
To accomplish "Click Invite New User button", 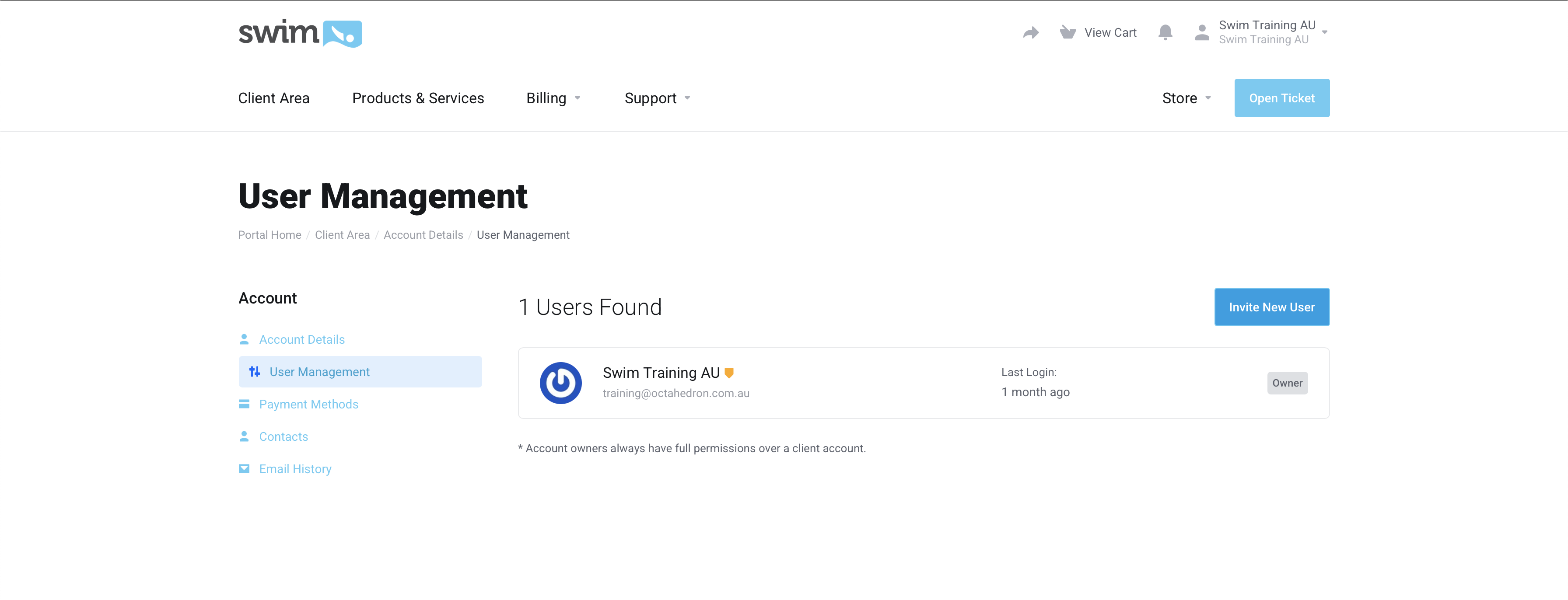I will click(x=1271, y=307).
